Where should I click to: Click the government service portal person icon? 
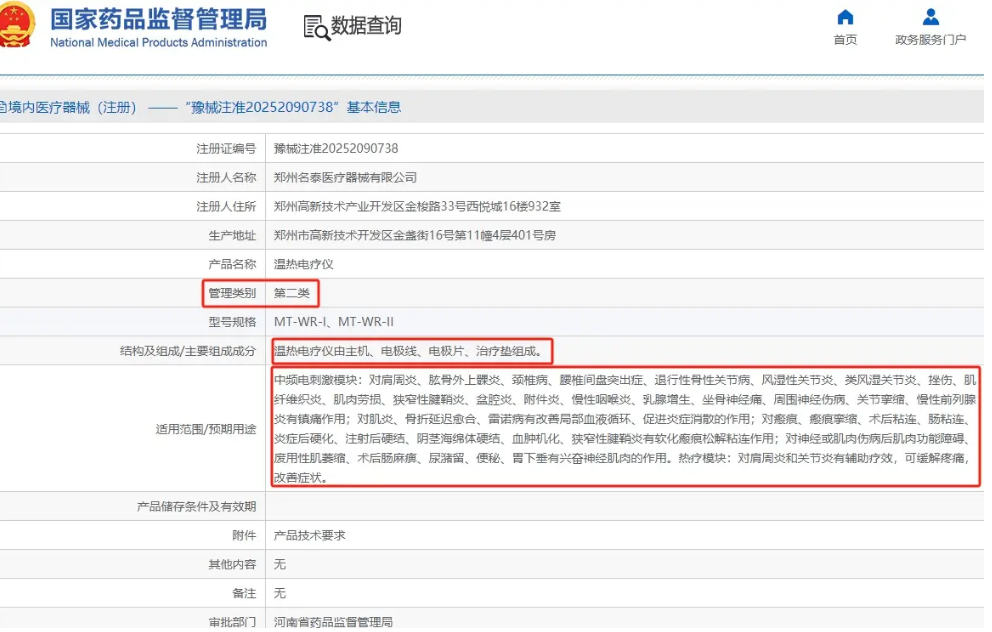pos(930,17)
